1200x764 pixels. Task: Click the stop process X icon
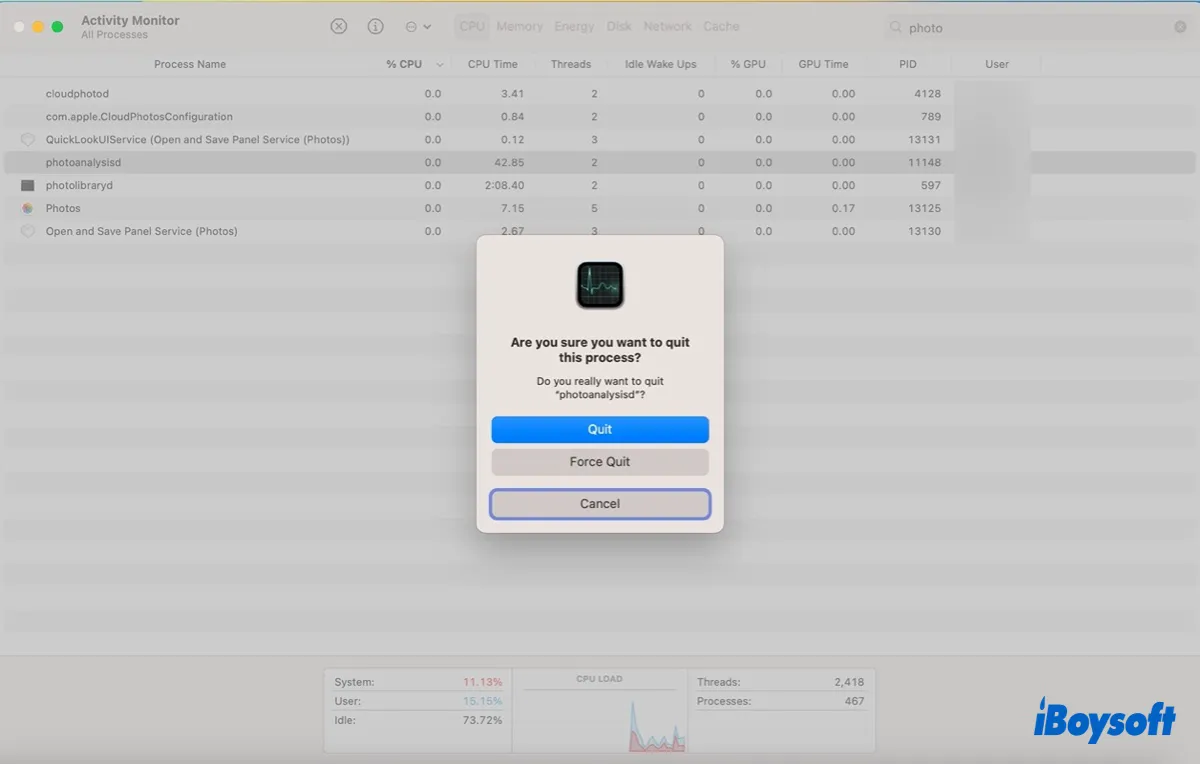tap(339, 27)
